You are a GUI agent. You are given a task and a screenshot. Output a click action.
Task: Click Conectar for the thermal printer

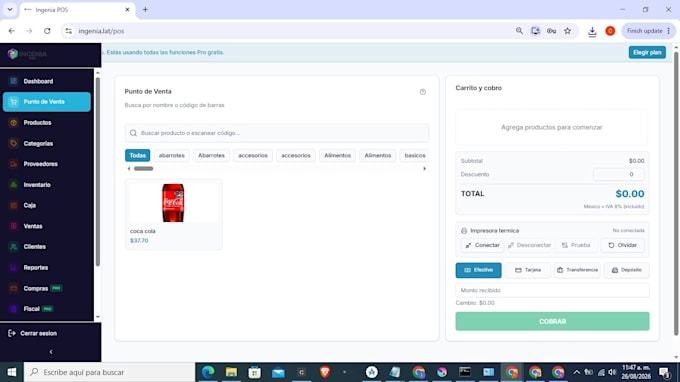(482, 245)
